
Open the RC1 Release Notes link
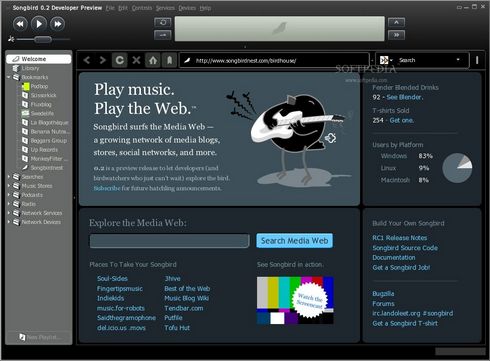coord(399,238)
